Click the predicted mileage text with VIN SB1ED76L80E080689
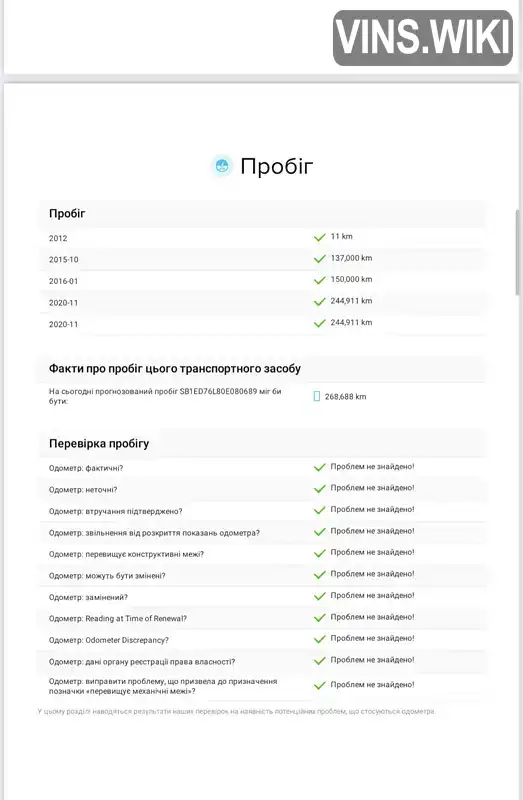The width and height of the screenshot is (523, 800). click(165, 396)
